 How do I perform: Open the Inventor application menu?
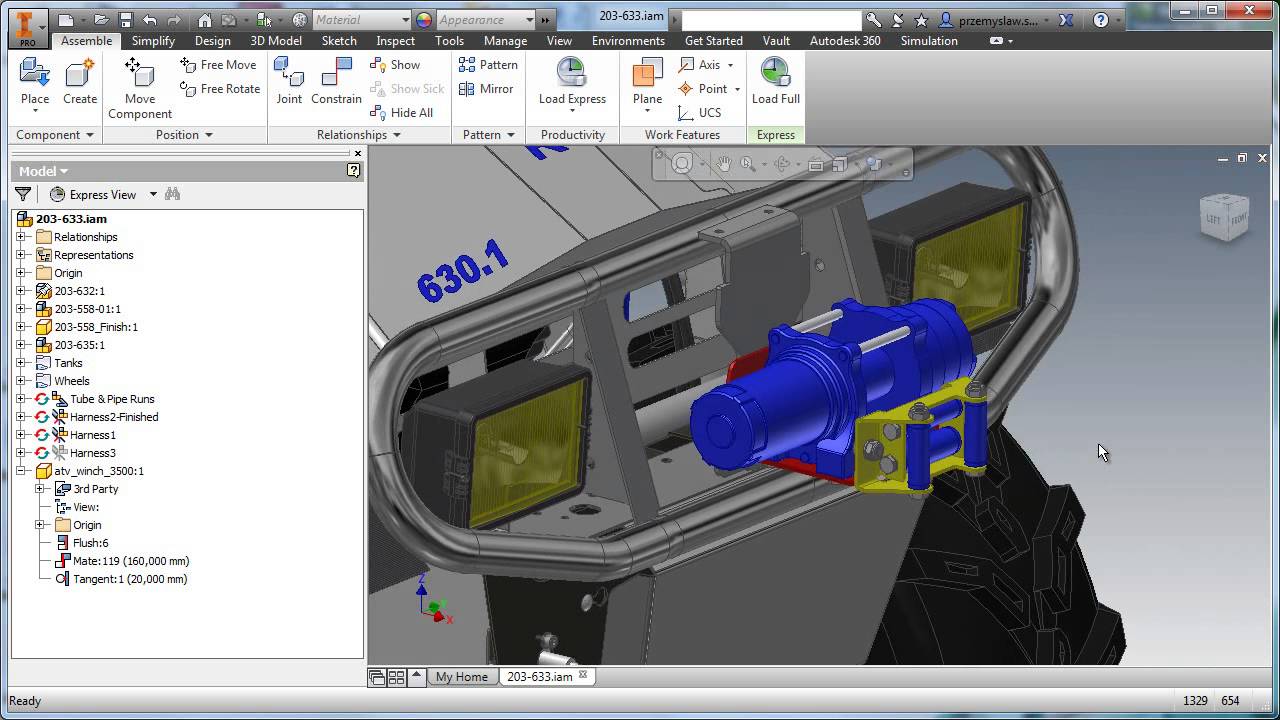[x=27, y=27]
